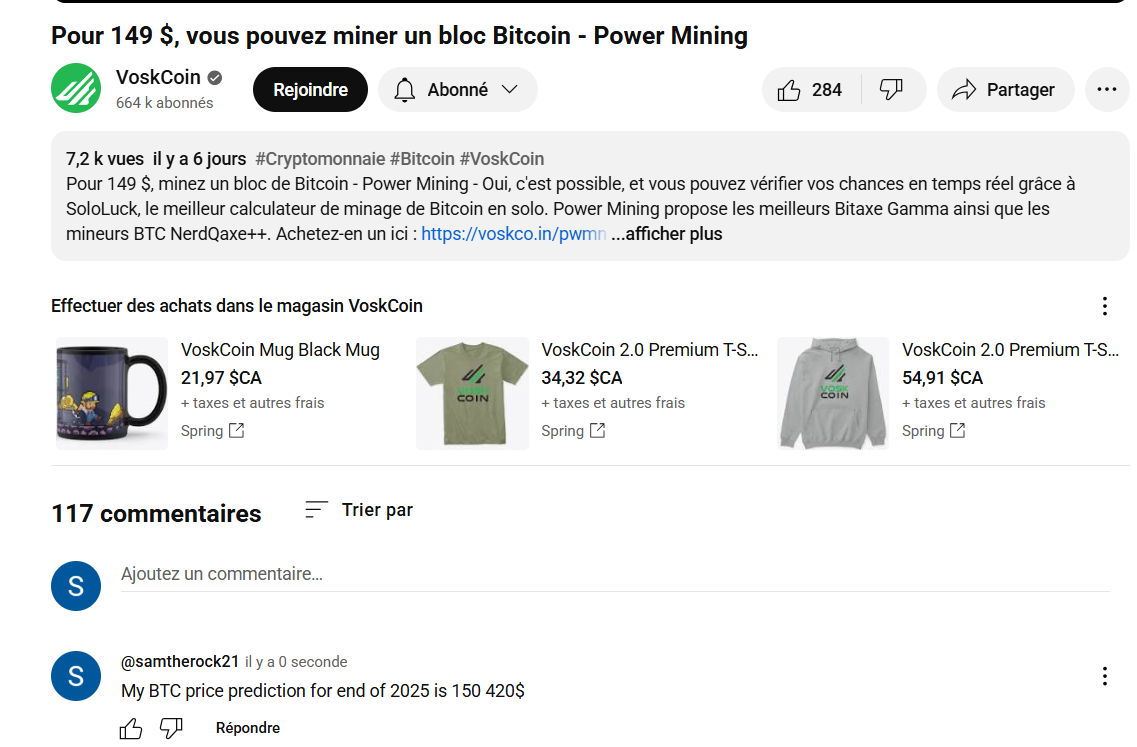
Task: Click the VoskCoin channel avatar logo
Action: pos(76,88)
